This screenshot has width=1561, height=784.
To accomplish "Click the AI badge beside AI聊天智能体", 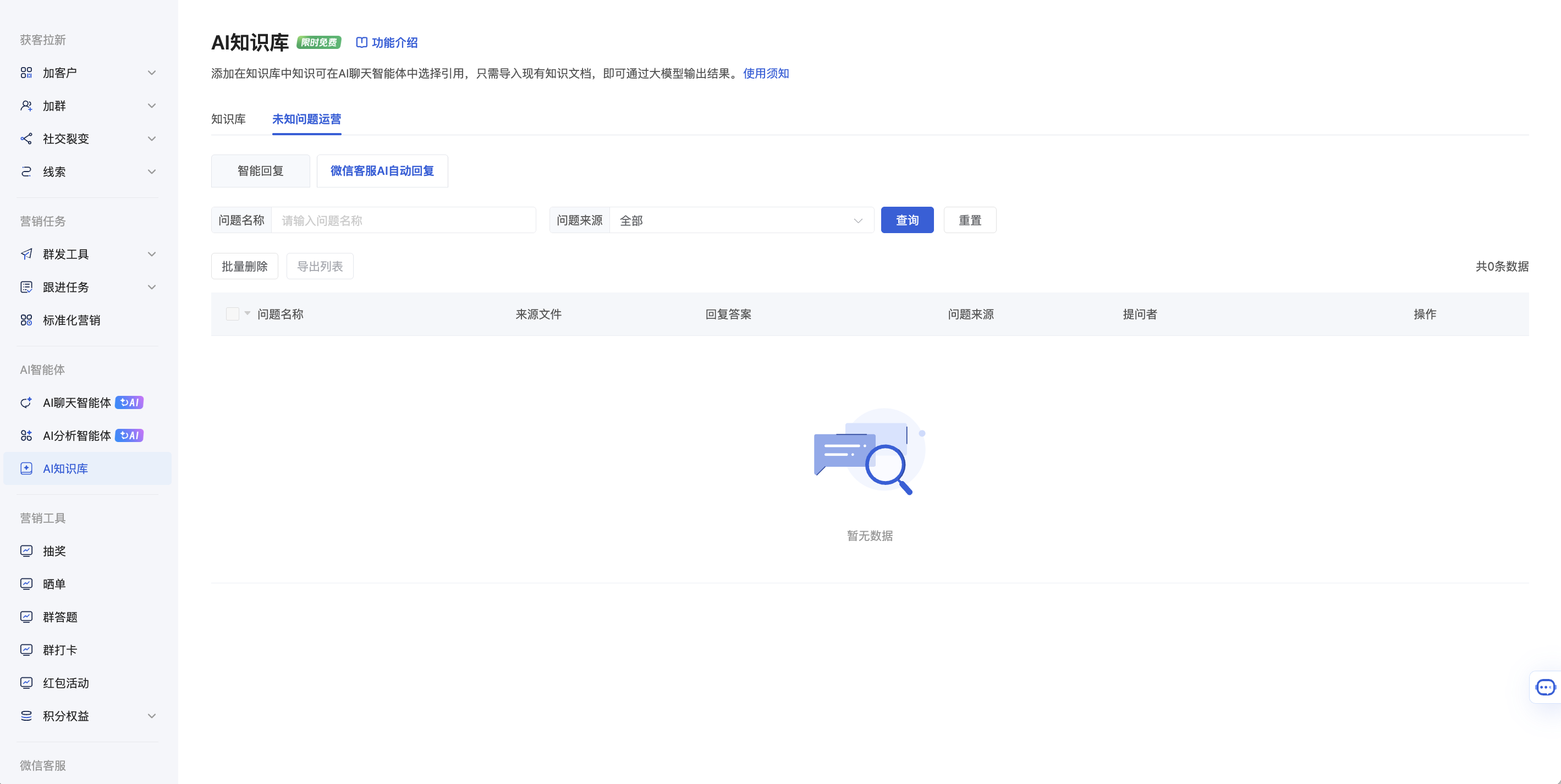I will (x=129, y=402).
